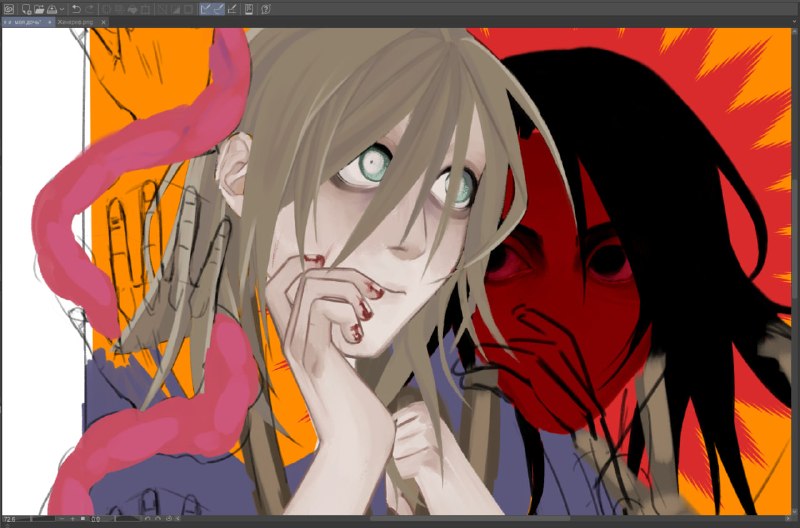Save the current document
800x528 pixels.
click(x=52, y=9)
